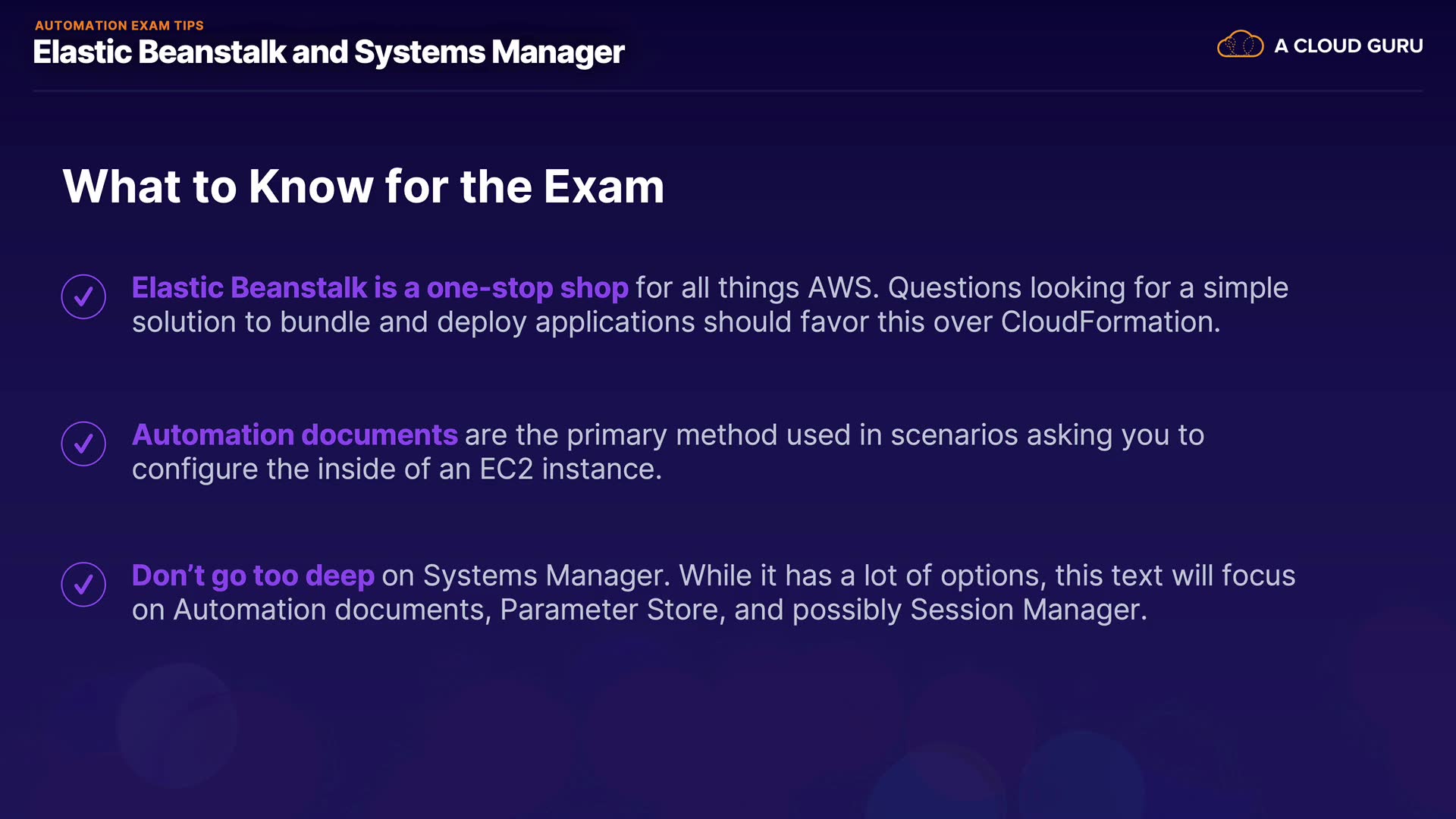Image resolution: width=1456 pixels, height=819 pixels.
Task: Click the word 'CloudFormation' in the first tip
Action: pyautogui.click(x=1109, y=322)
